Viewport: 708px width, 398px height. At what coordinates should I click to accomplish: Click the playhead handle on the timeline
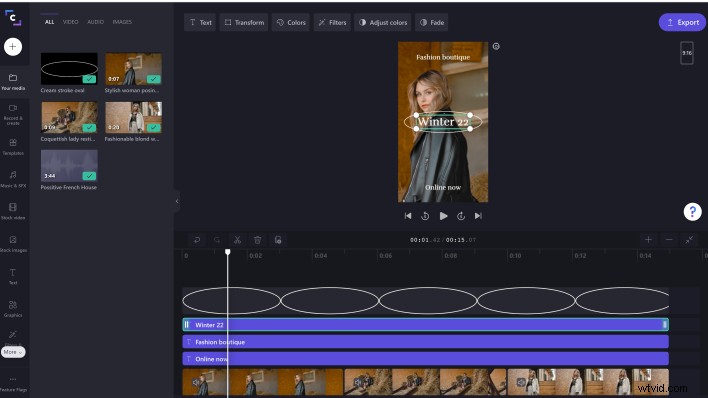(228, 252)
